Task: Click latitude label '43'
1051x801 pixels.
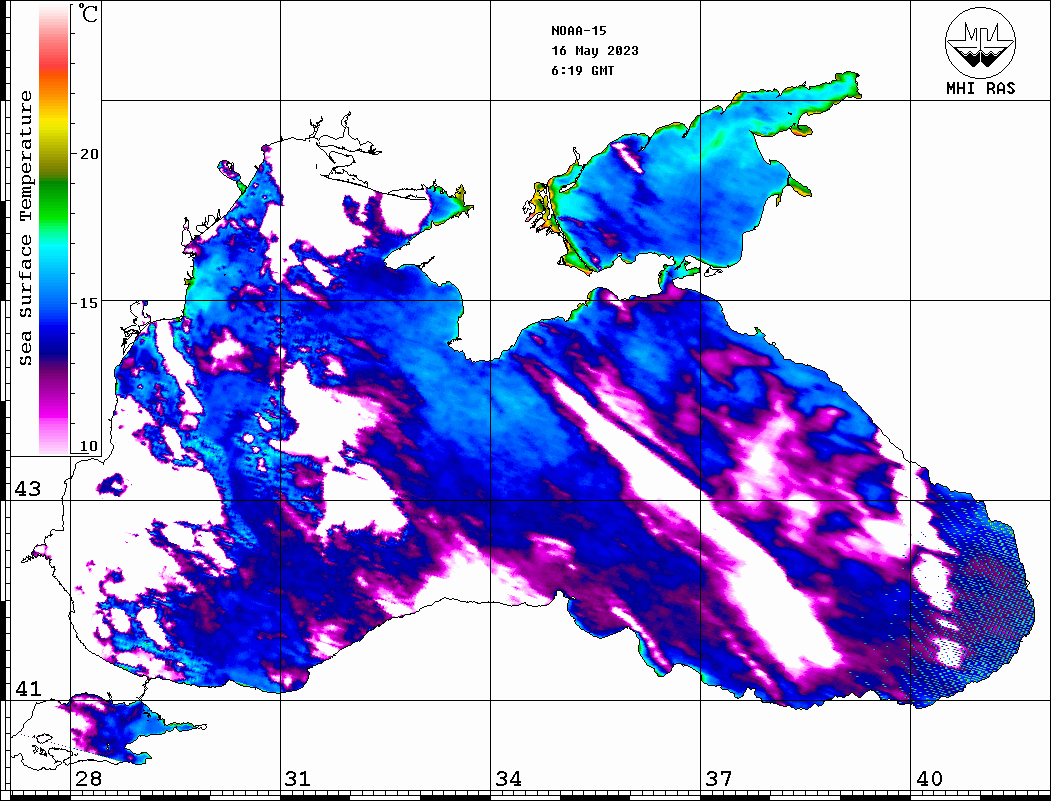Action: coord(28,489)
